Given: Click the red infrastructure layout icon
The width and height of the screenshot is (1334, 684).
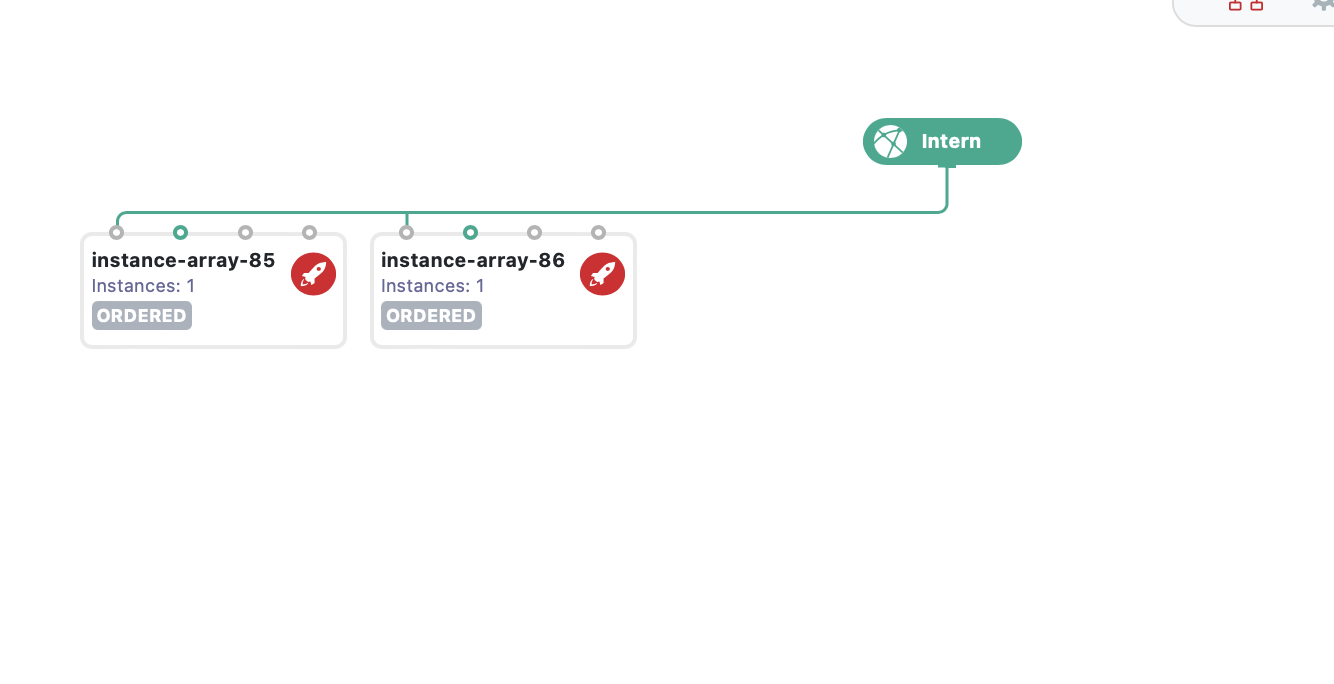Looking at the screenshot, I should tap(1246, 5).
